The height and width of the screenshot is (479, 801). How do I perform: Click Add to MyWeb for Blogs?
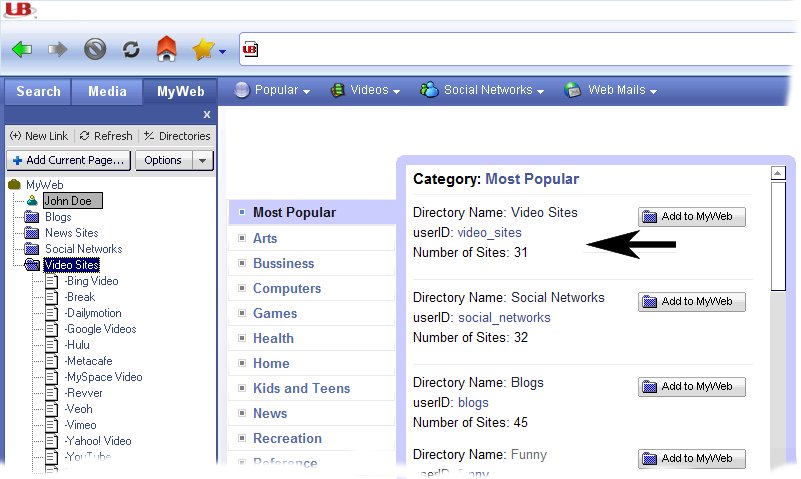692,387
